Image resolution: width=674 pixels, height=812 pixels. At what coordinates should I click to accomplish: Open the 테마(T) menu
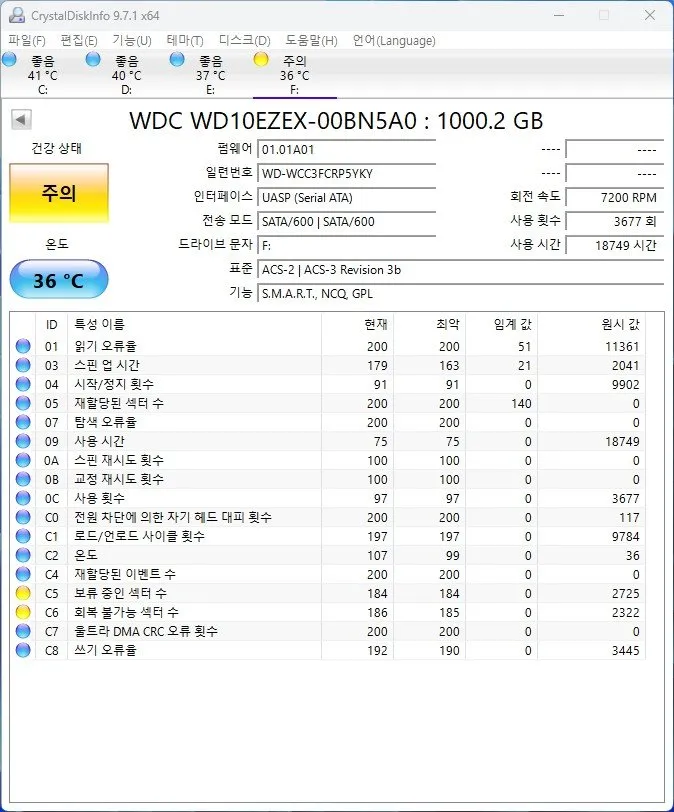(185, 40)
